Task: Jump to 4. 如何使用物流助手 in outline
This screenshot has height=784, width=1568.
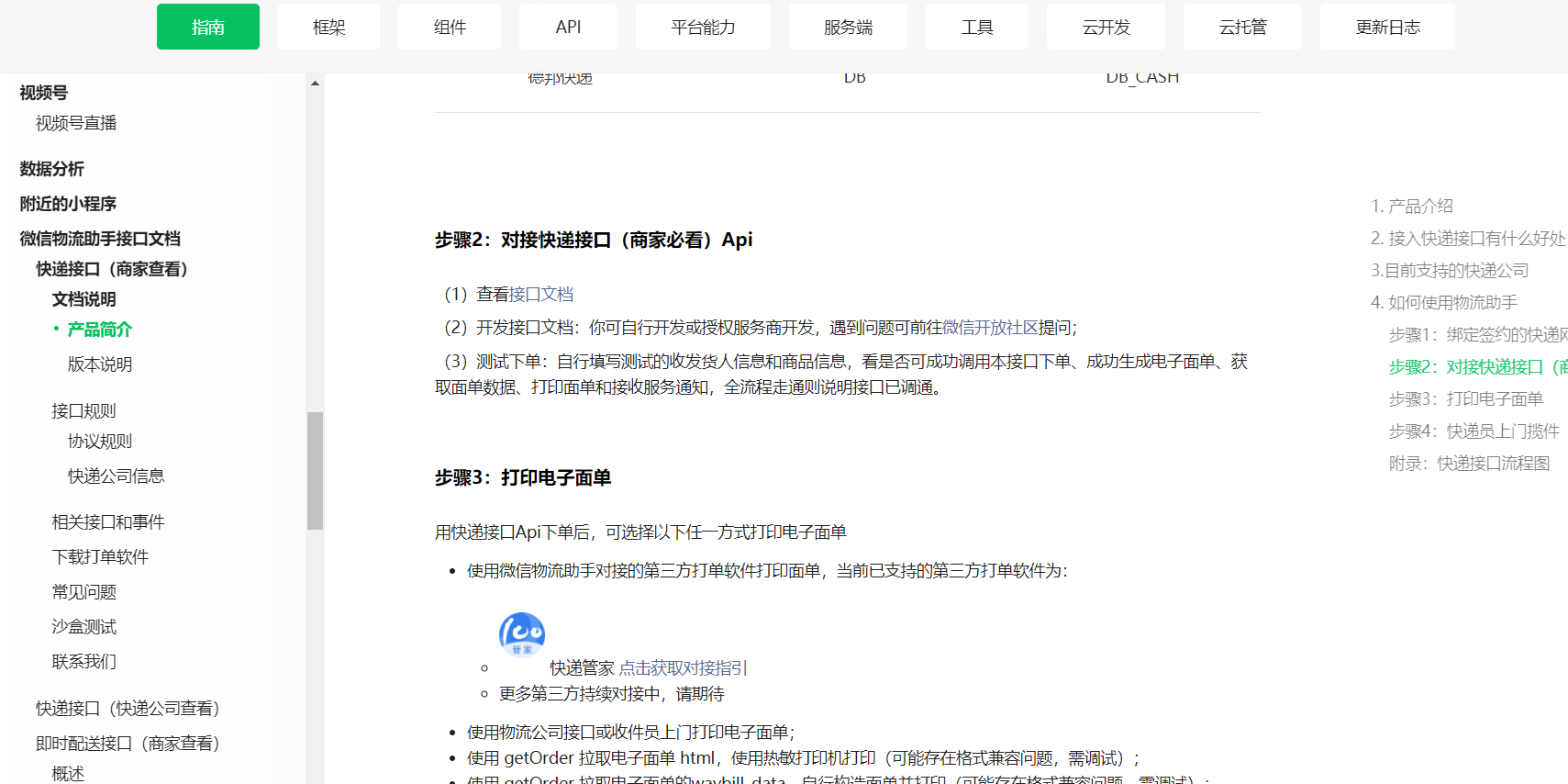Action: click(1444, 303)
